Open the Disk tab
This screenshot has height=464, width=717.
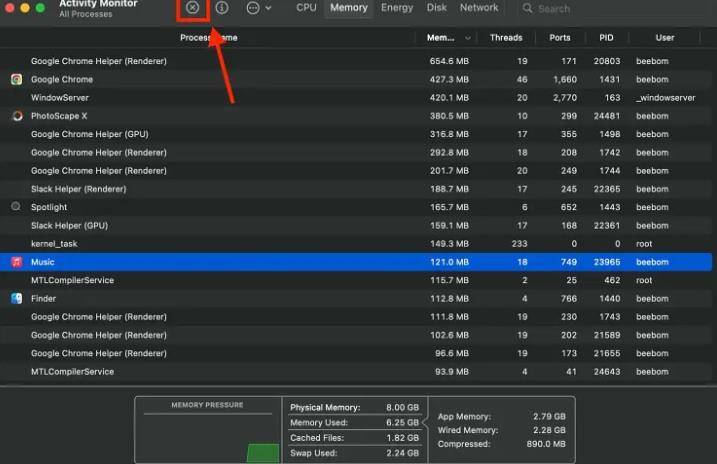437,8
